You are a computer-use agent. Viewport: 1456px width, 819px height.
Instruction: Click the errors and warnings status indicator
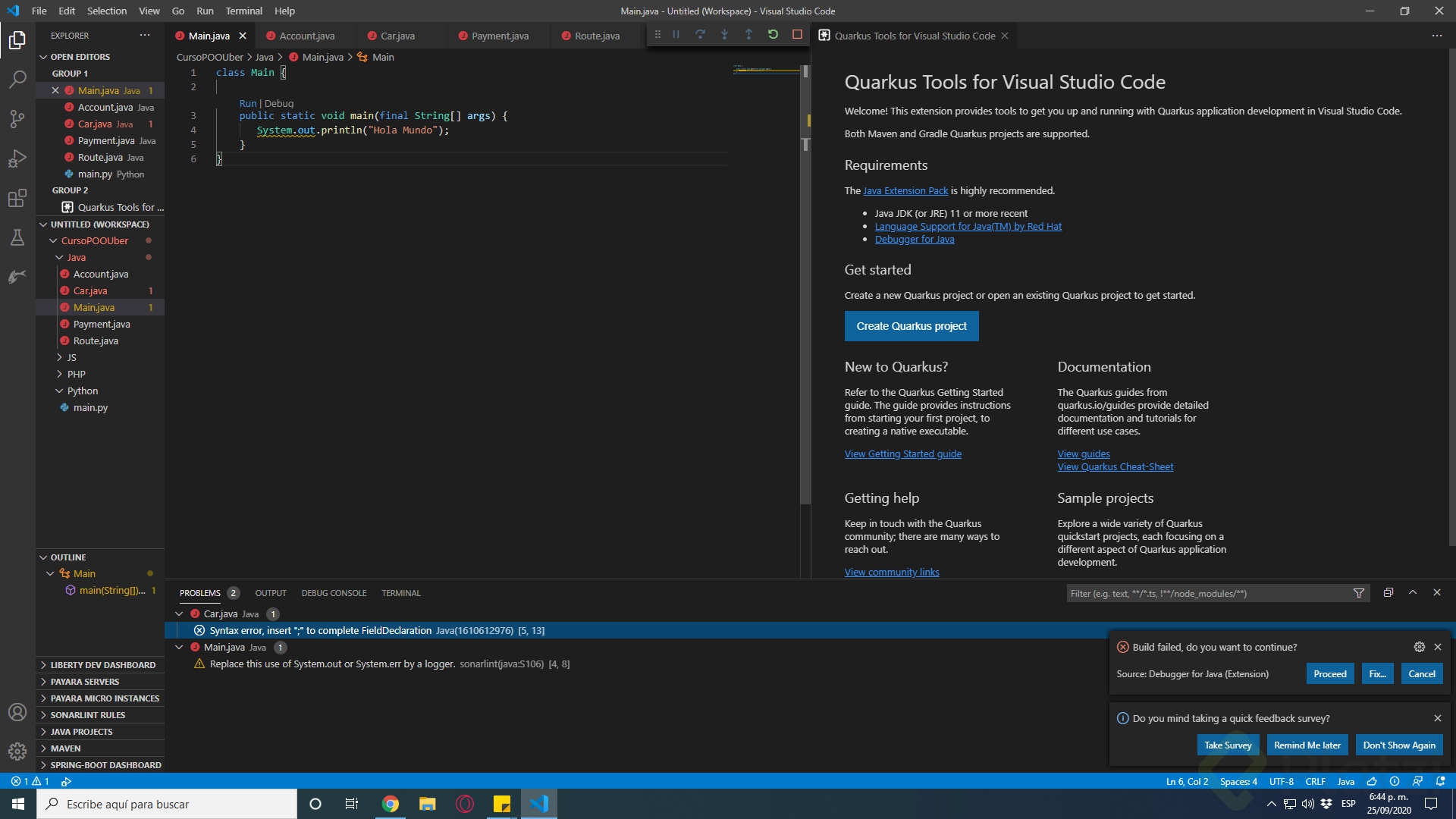click(x=30, y=781)
